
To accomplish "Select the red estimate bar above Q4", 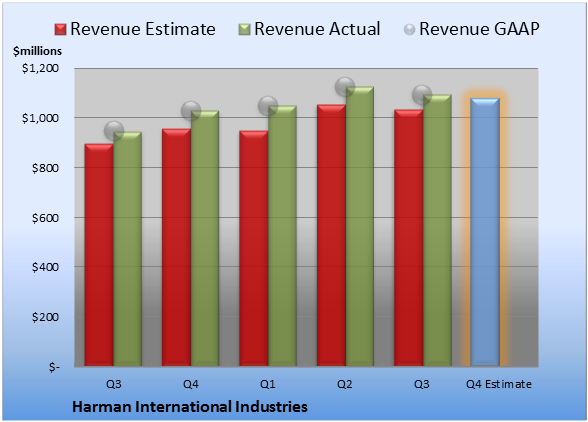I will pyautogui.click(x=176, y=248).
